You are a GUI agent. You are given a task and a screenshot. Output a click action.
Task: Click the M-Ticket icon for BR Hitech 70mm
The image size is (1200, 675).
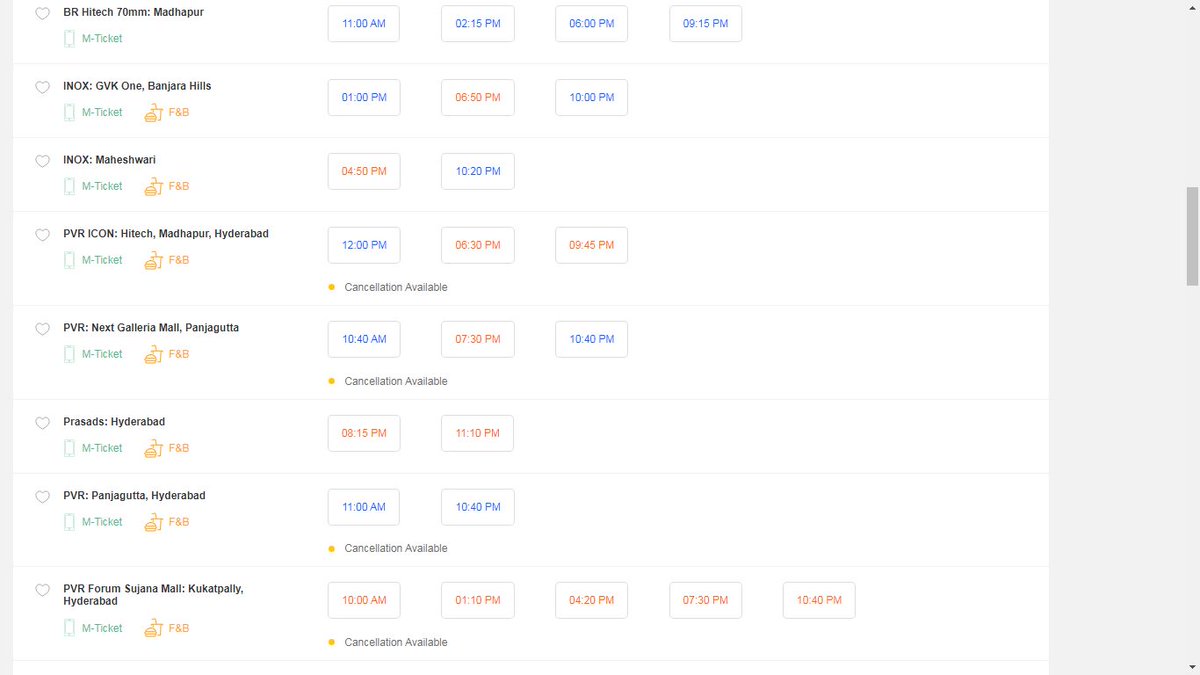click(68, 38)
